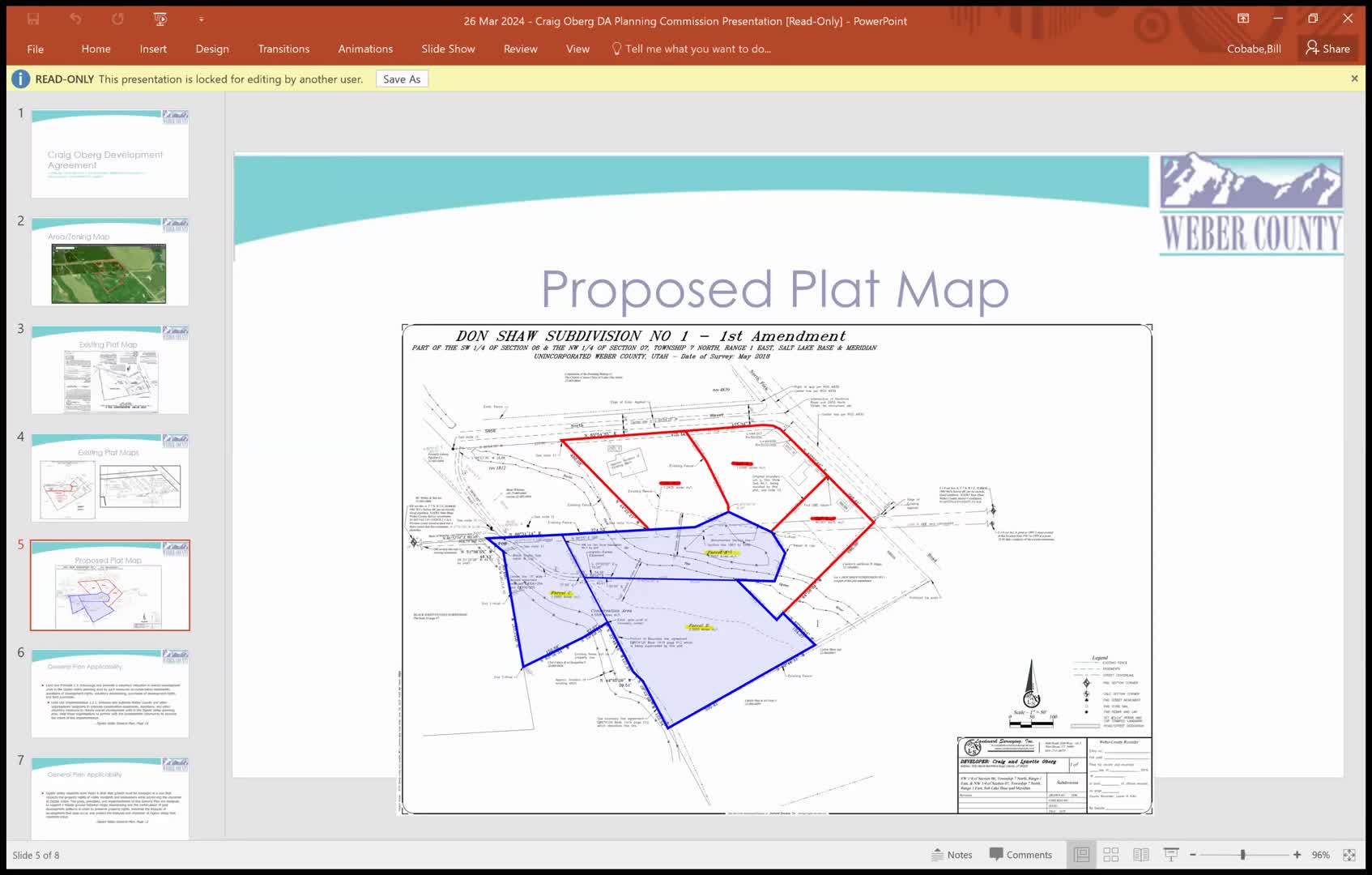Screen dimensions: 1372x875
Task: Click the Save icon in quick access toolbar
Action: [x=33, y=19]
